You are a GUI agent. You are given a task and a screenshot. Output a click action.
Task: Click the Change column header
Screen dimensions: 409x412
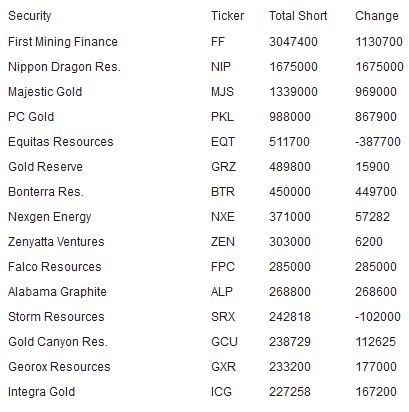(377, 16)
